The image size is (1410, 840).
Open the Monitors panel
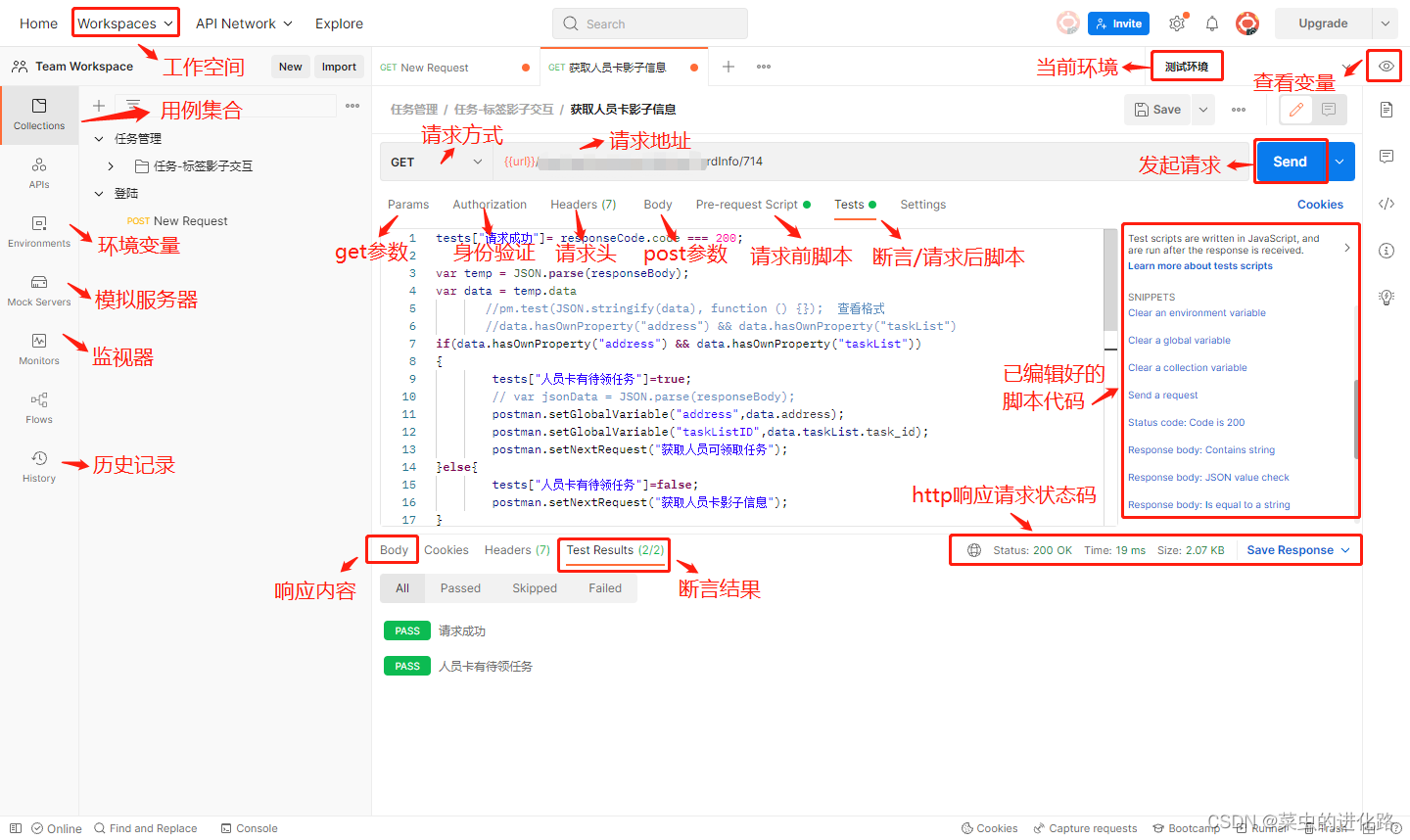point(39,350)
